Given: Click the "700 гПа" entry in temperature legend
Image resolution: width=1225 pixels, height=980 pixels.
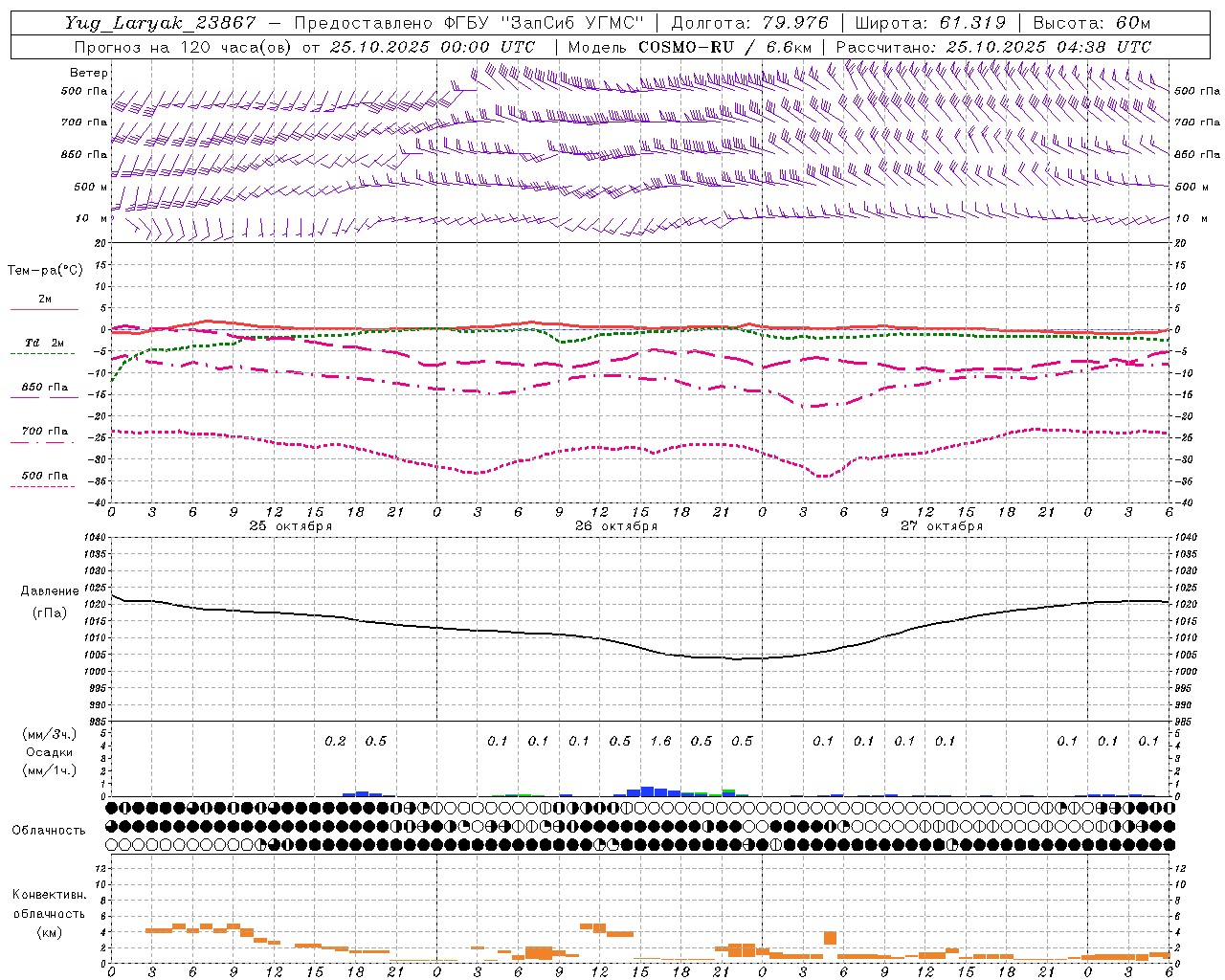Looking at the screenshot, I should pyautogui.click(x=44, y=431).
